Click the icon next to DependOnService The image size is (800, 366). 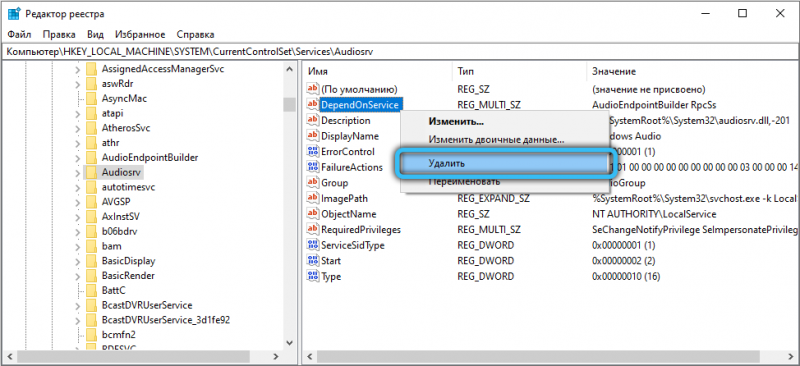coord(312,104)
